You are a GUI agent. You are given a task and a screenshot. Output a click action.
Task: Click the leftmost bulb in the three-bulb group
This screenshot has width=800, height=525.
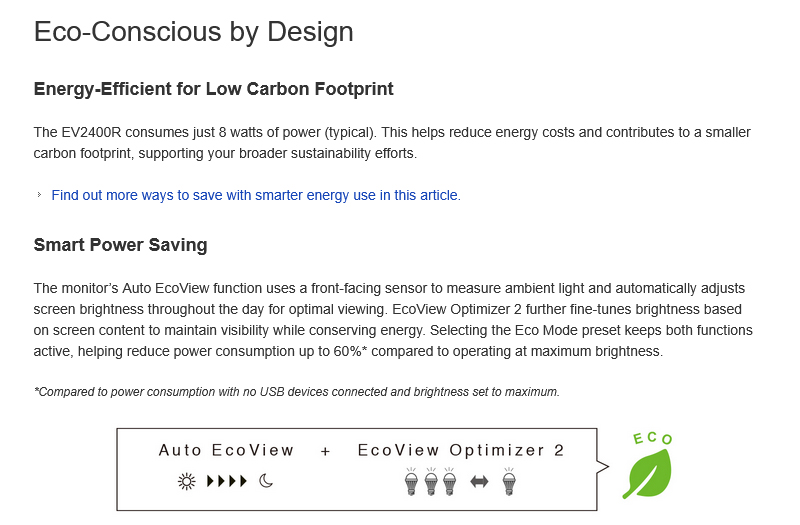click(x=410, y=481)
